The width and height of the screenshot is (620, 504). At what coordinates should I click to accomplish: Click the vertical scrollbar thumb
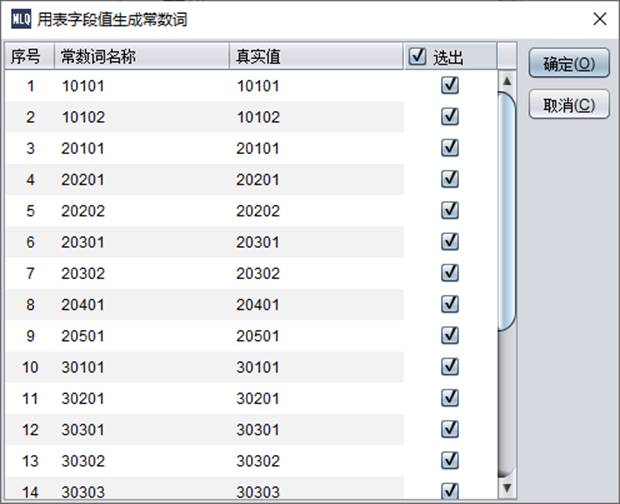pyautogui.click(x=506, y=210)
